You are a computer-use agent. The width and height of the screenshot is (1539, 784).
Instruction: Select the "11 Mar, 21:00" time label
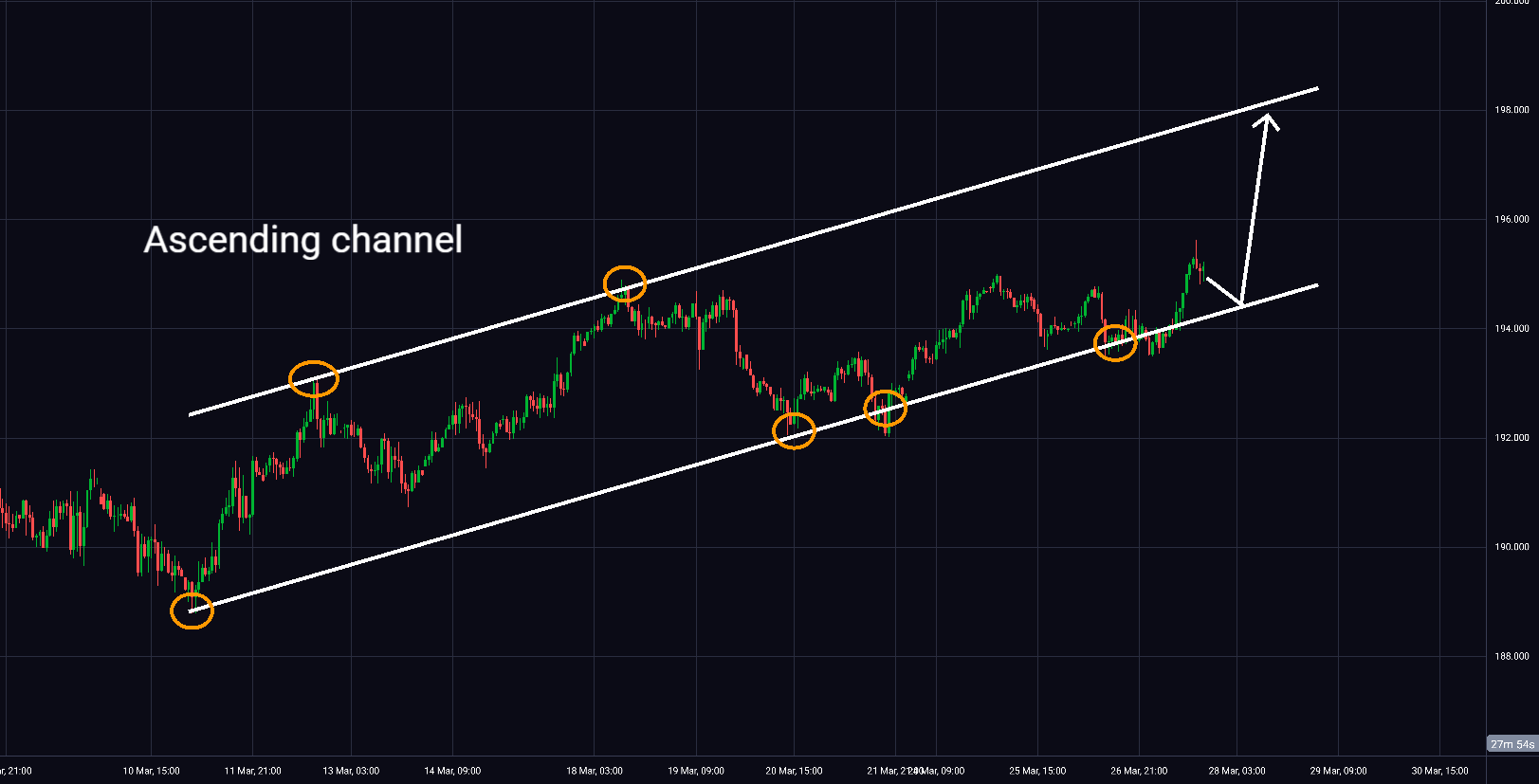[x=252, y=771]
